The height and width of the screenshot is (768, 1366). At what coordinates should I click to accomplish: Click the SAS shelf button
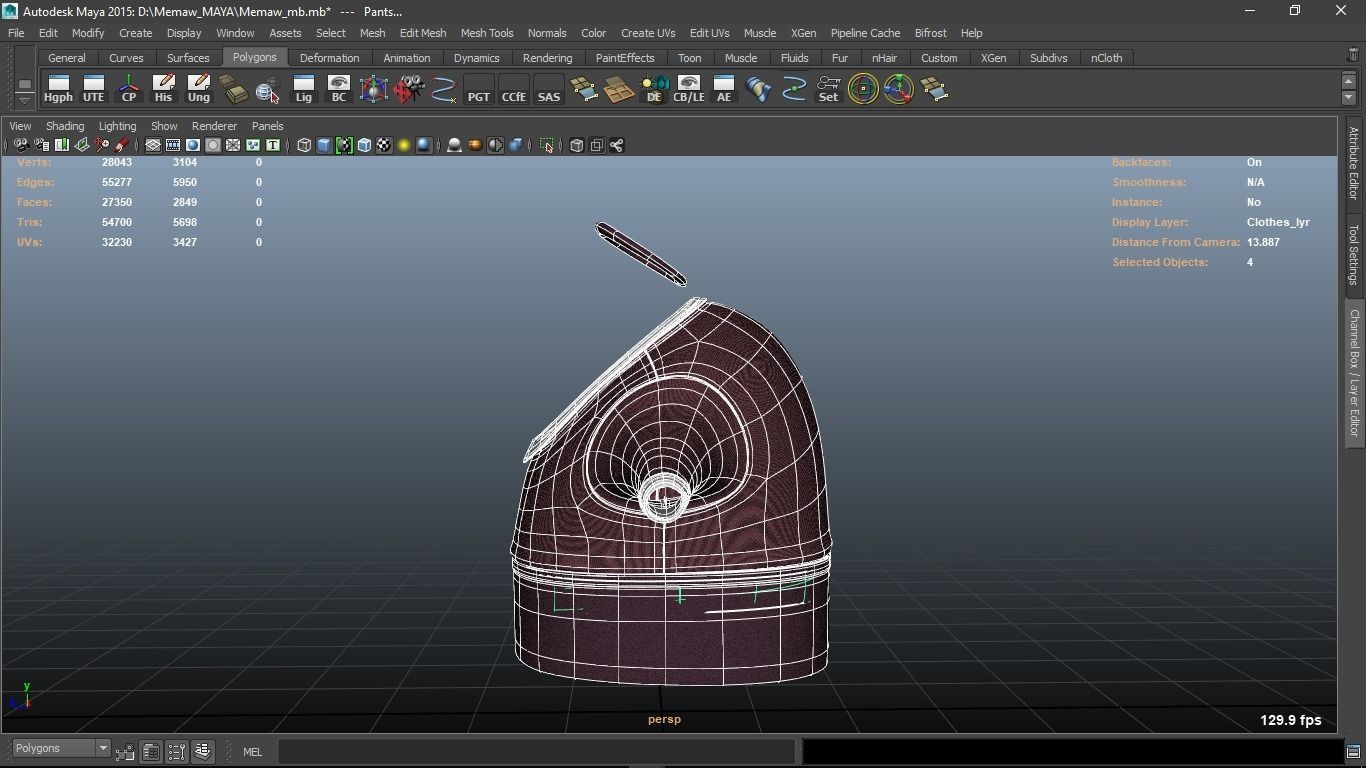click(x=548, y=89)
